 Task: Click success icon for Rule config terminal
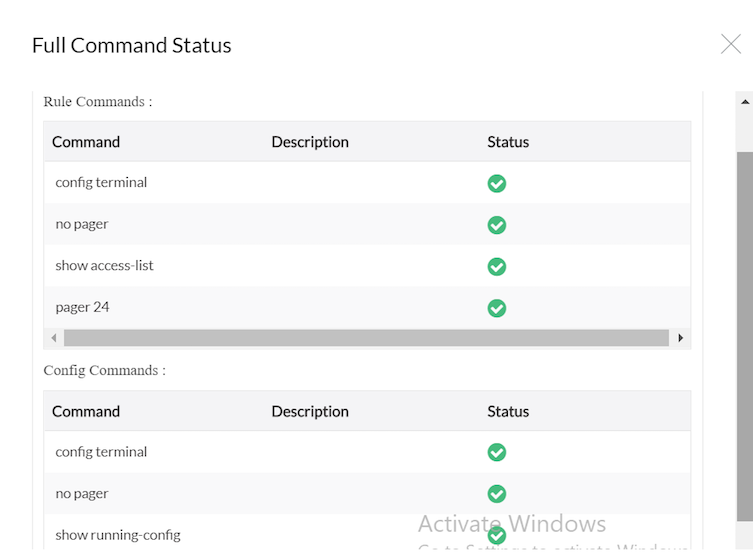(x=496, y=183)
